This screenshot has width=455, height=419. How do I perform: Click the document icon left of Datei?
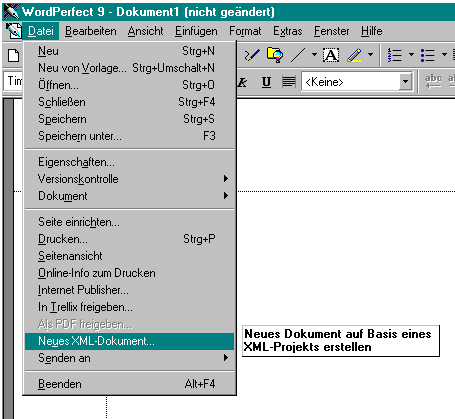[14, 31]
